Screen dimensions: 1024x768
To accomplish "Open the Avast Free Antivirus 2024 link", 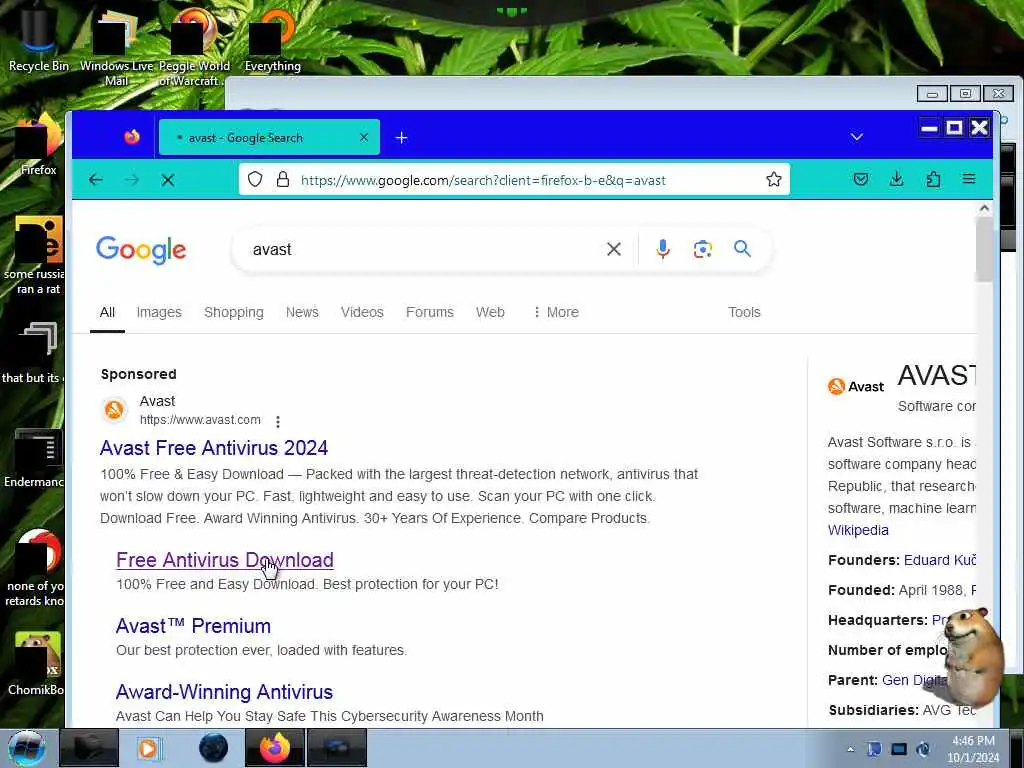I will coord(214,448).
